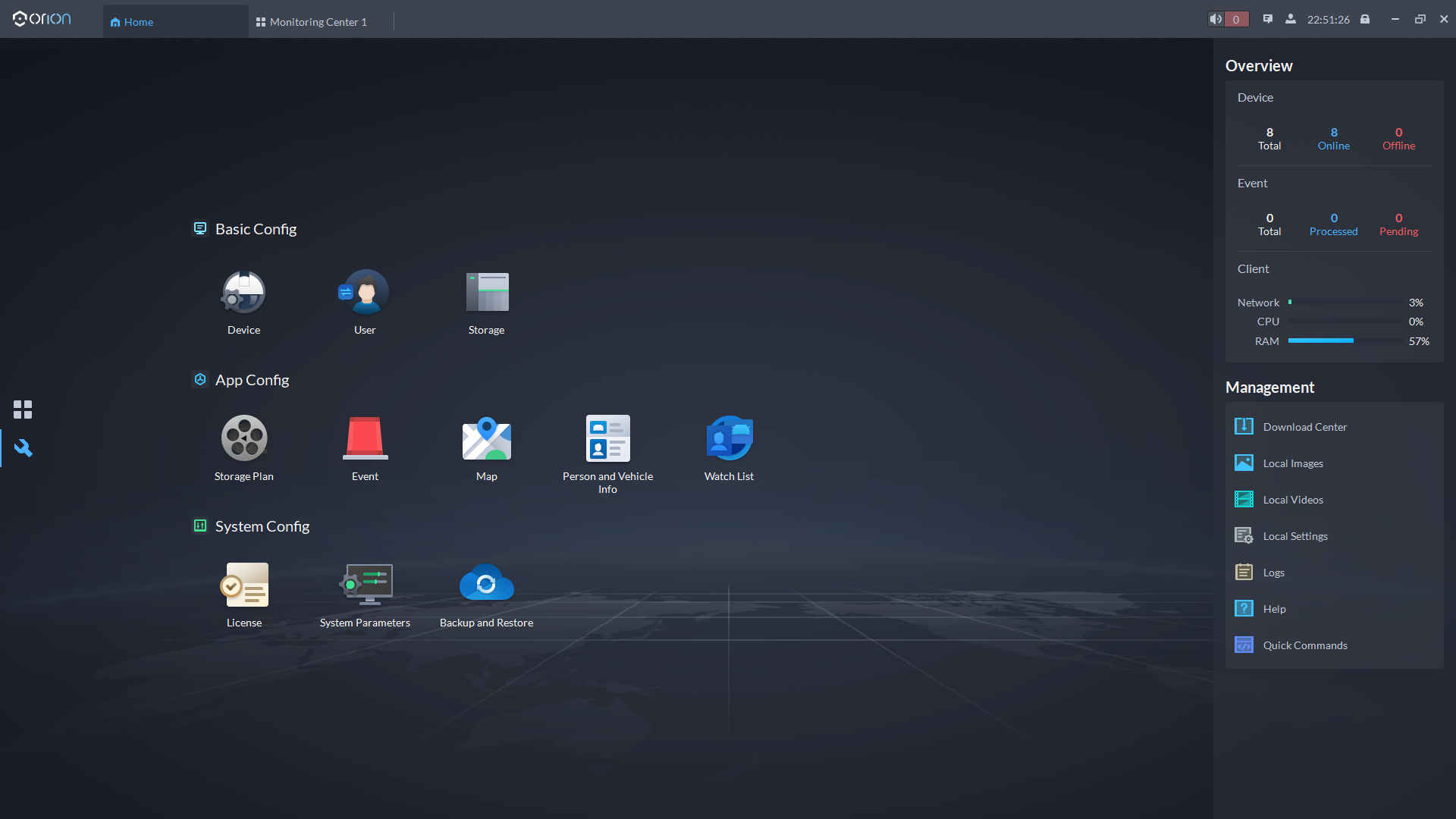Open the Event configuration icon
Image resolution: width=1456 pixels, height=819 pixels.
coord(365,438)
